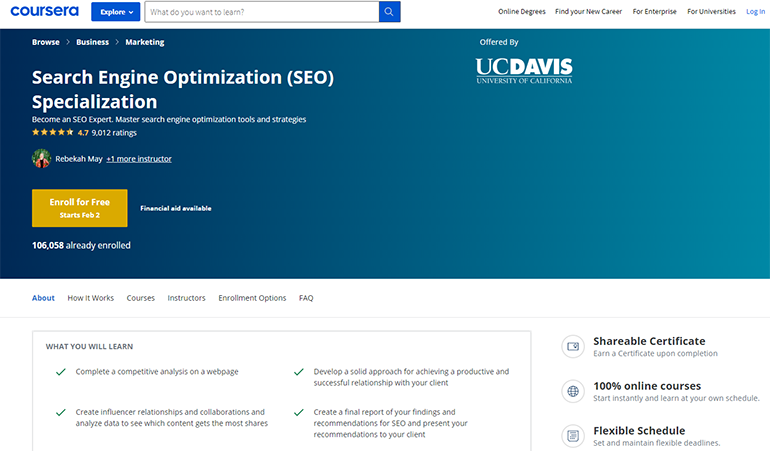Select the Enrollment Options tab
770x451 pixels.
pyautogui.click(x=252, y=298)
